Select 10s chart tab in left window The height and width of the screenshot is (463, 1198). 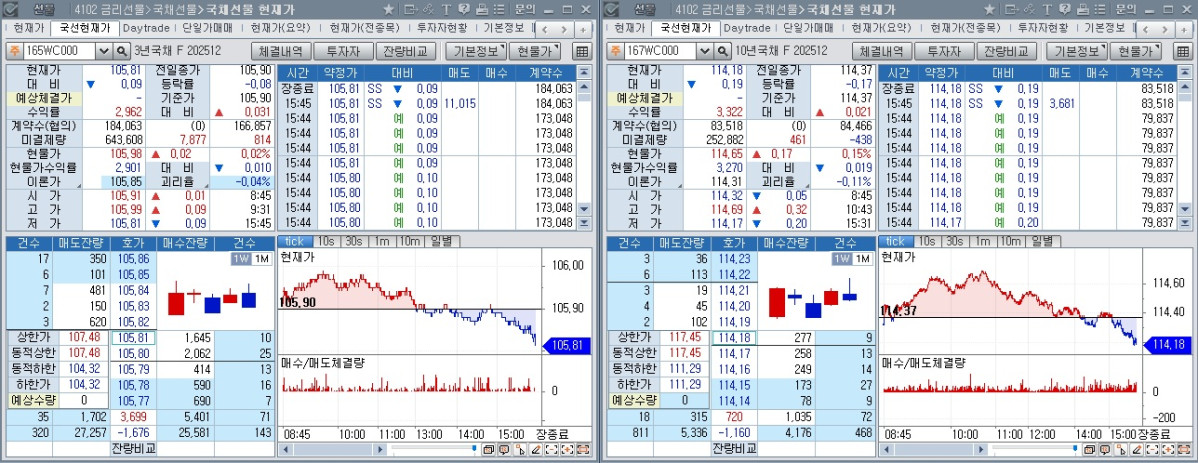pyautogui.click(x=325, y=241)
